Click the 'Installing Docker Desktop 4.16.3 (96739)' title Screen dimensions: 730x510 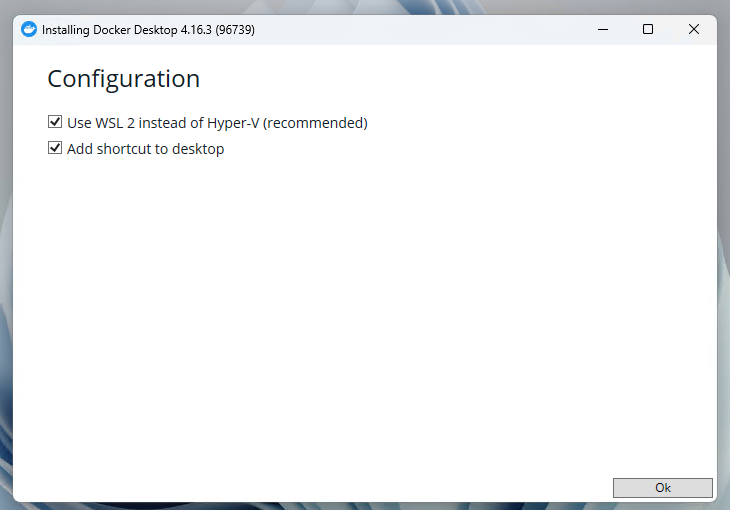point(149,30)
